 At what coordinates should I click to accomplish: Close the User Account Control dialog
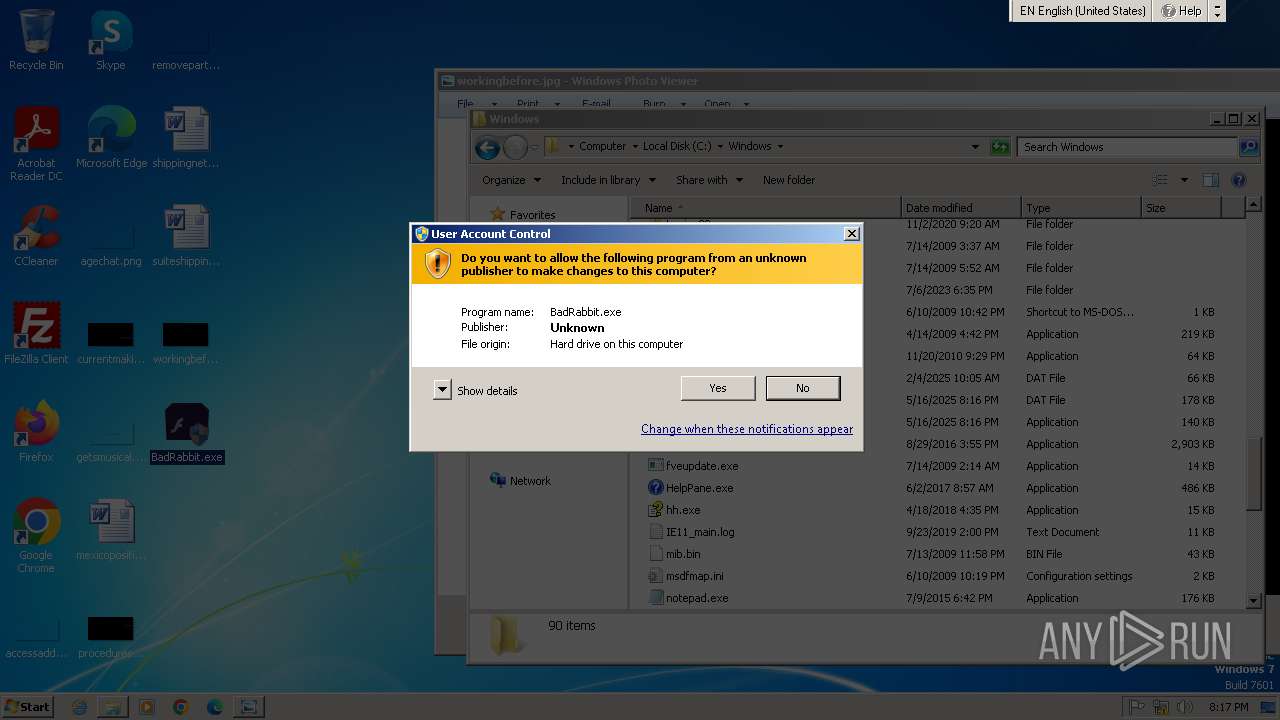(851, 234)
